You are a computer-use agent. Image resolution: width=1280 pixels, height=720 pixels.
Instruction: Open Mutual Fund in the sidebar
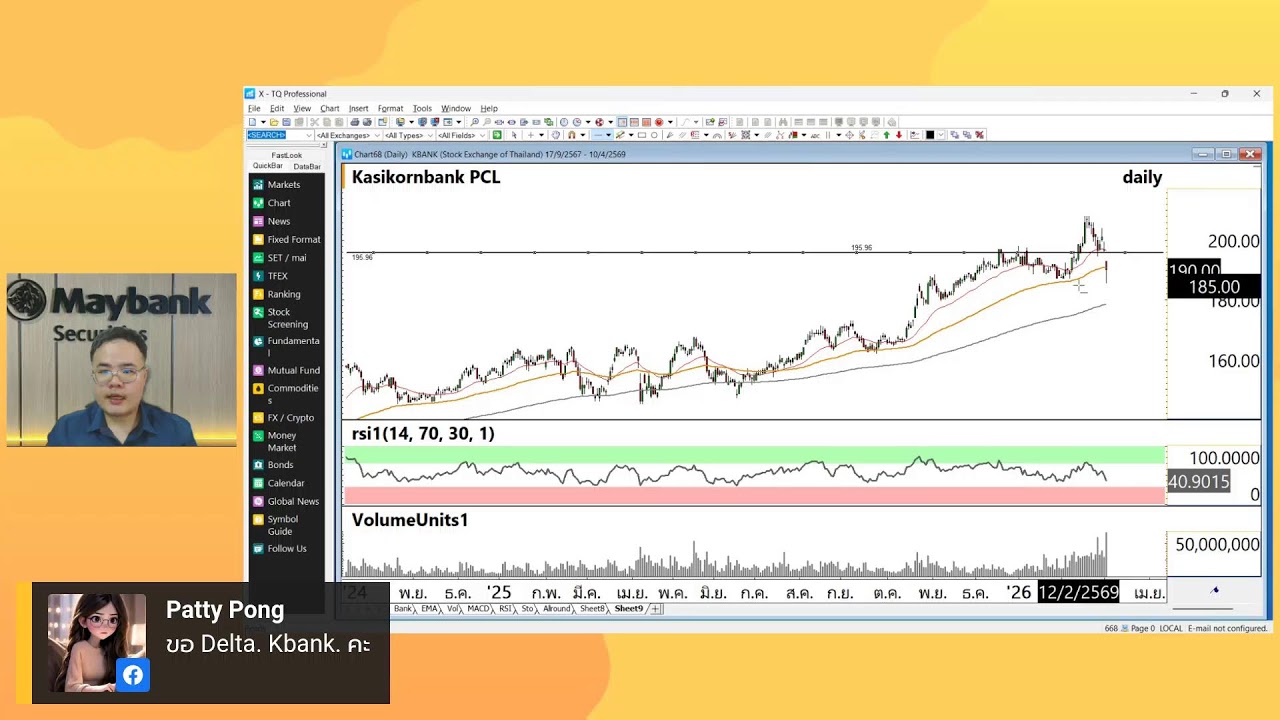click(293, 370)
